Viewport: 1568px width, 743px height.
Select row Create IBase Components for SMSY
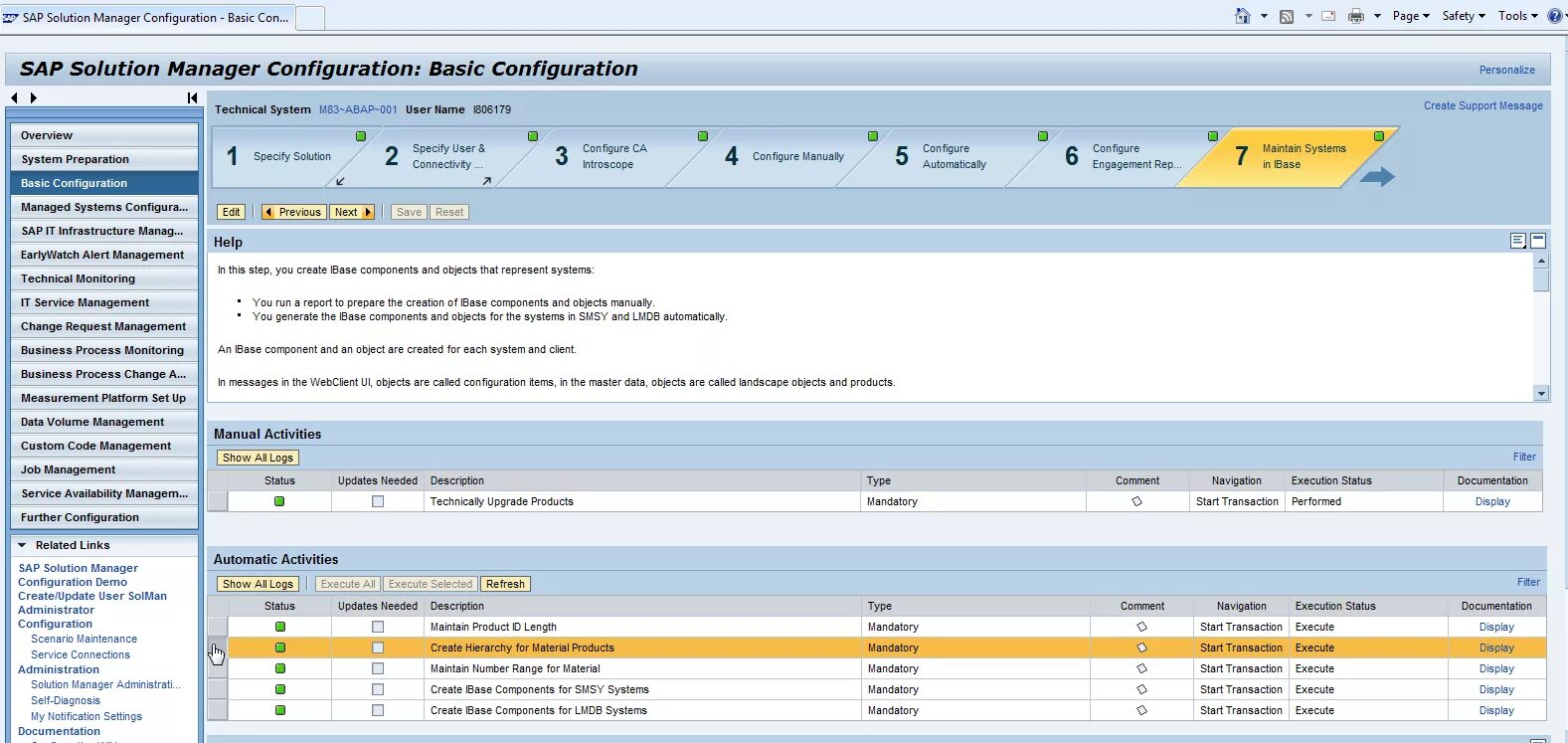pos(218,689)
